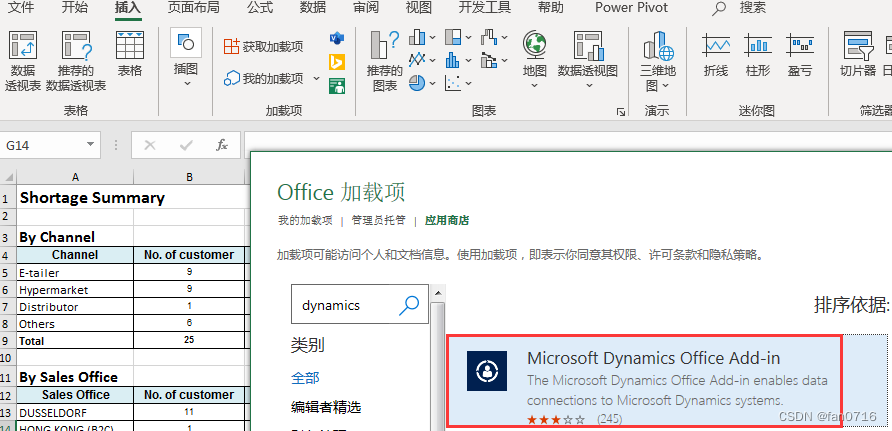Image resolution: width=892 pixels, height=431 pixels.
Task: Click the confirm checkmark in the formula bar
Action: 186,146
